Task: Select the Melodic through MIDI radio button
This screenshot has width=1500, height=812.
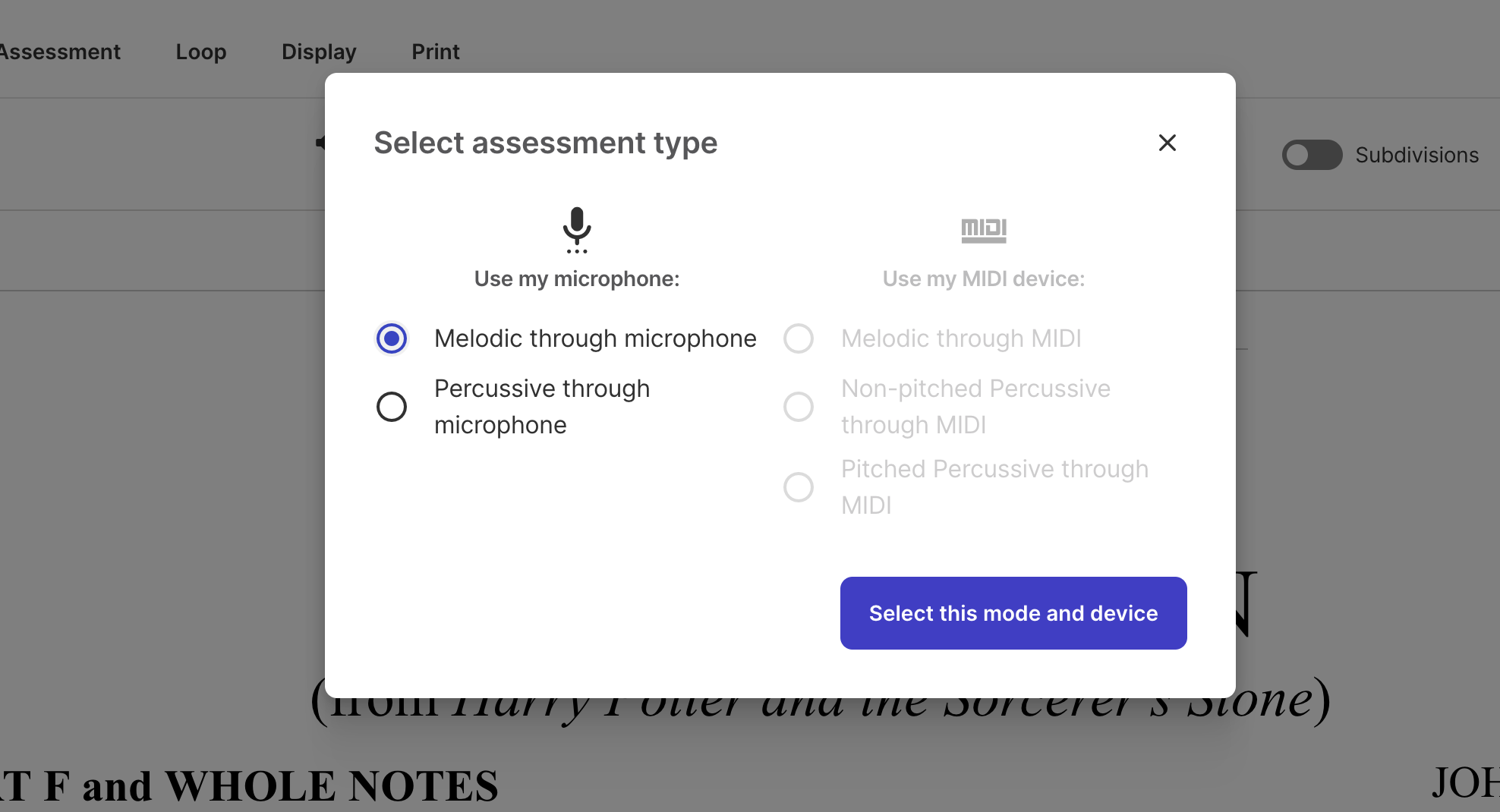Action: (799, 338)
